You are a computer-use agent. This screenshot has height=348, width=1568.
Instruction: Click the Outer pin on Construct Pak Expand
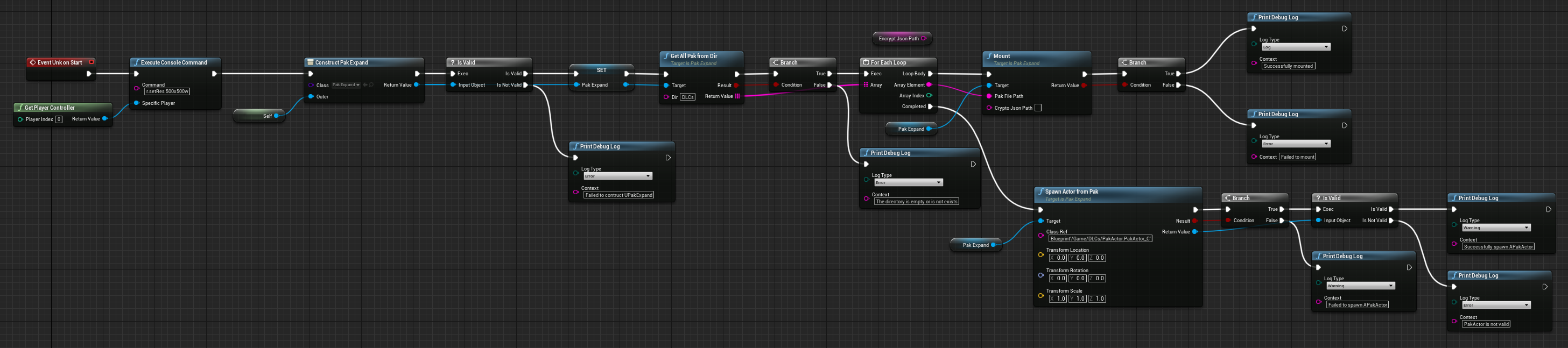311,97
